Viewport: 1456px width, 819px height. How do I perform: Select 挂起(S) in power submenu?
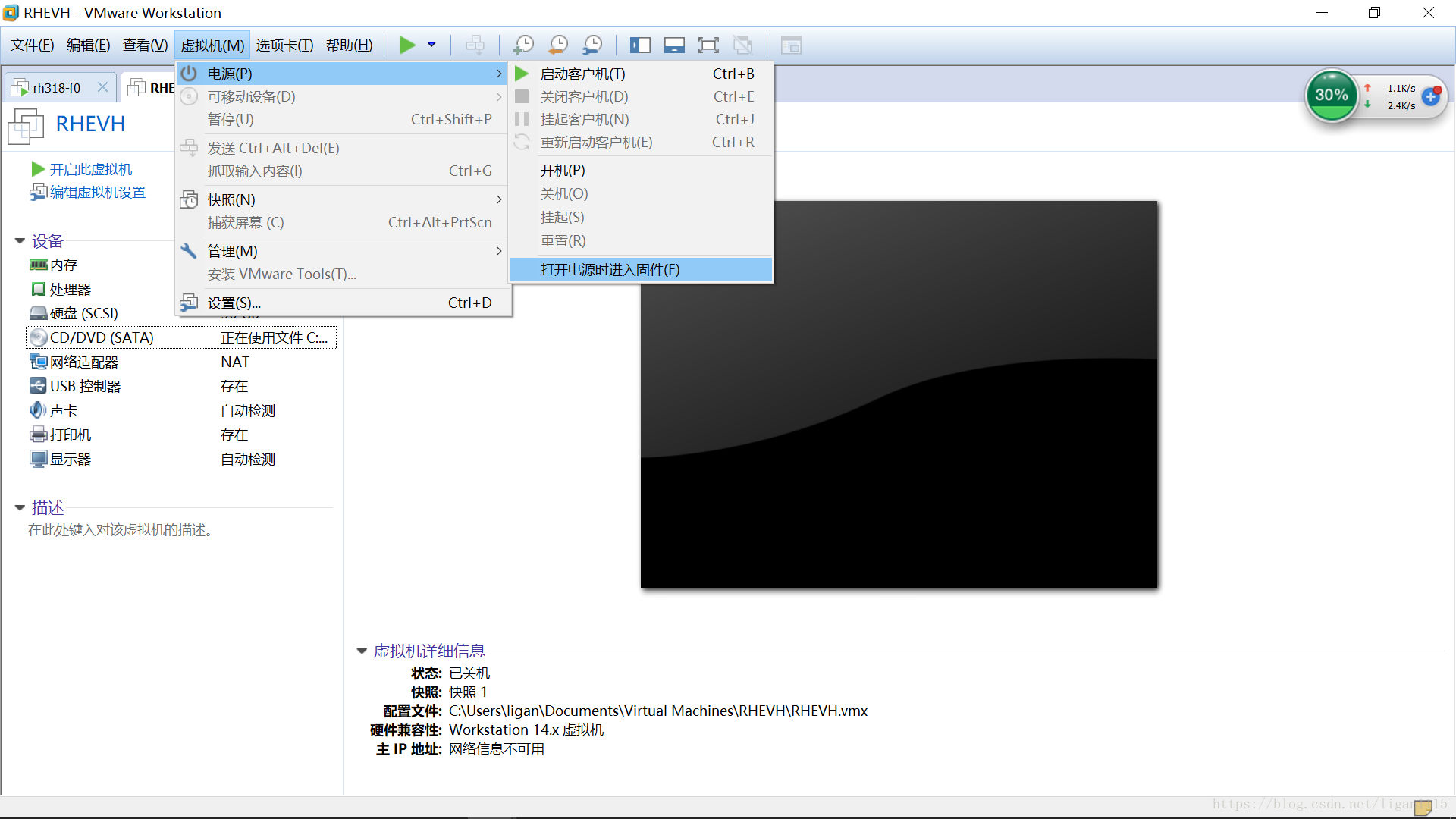(641, 218)
